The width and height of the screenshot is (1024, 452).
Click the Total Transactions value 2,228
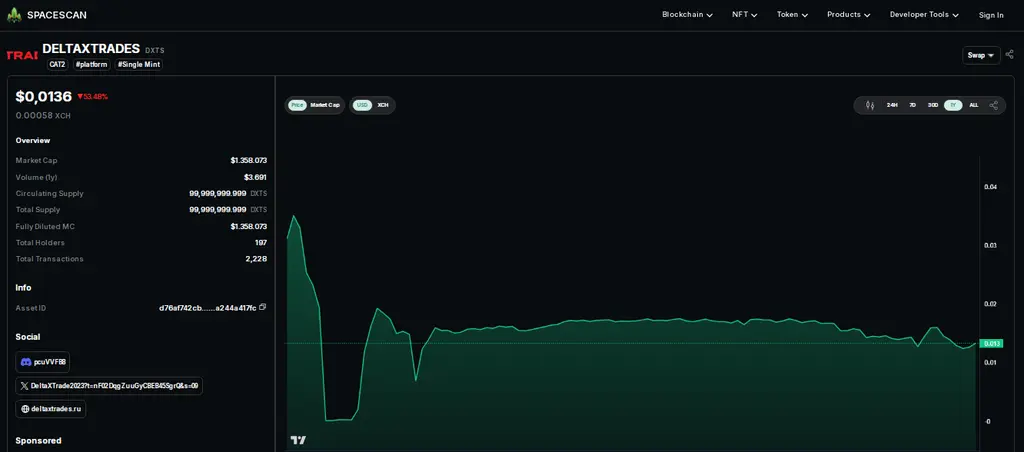pos(256,259)
